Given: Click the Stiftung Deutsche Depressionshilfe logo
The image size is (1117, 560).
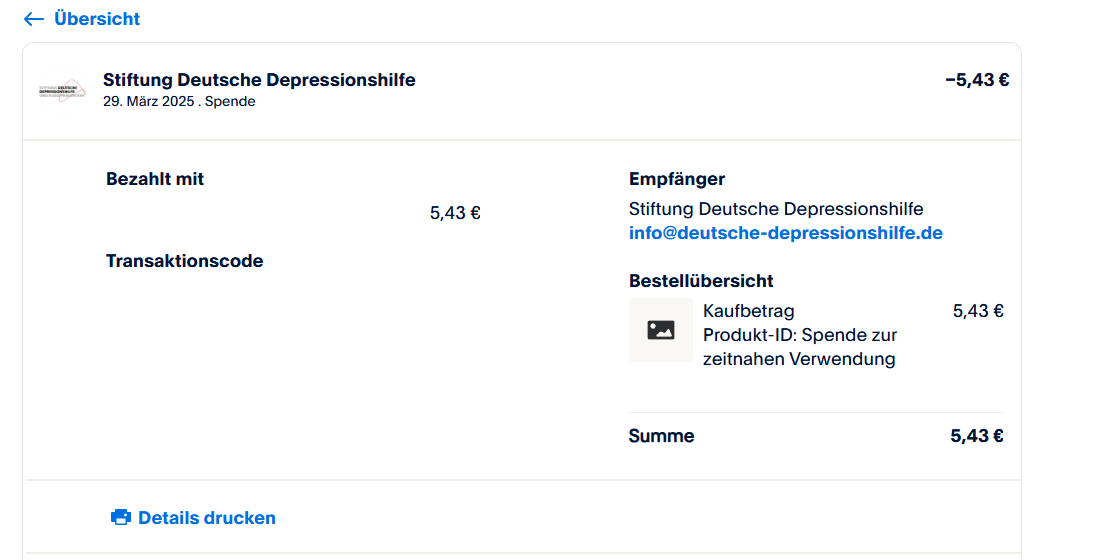Looking at the screenshot, I should click(x=63, y=90).
